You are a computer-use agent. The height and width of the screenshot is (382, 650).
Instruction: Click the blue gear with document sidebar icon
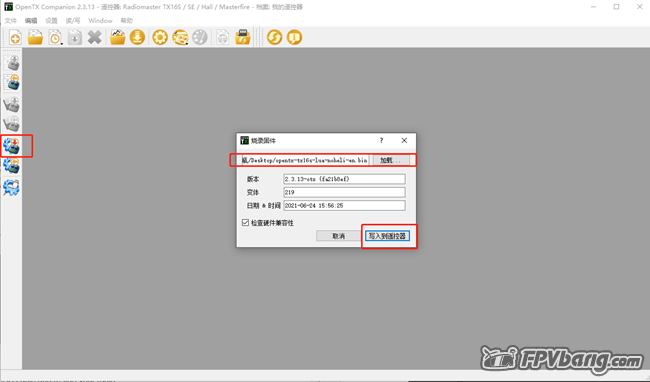point(12,187)
